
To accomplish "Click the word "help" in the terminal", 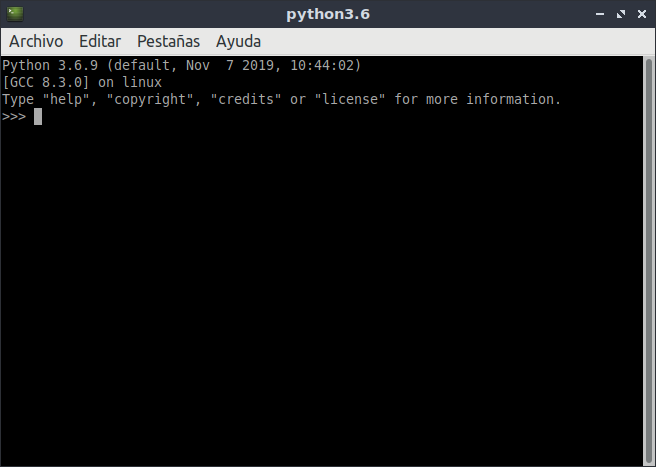I will tap(66, 99).
